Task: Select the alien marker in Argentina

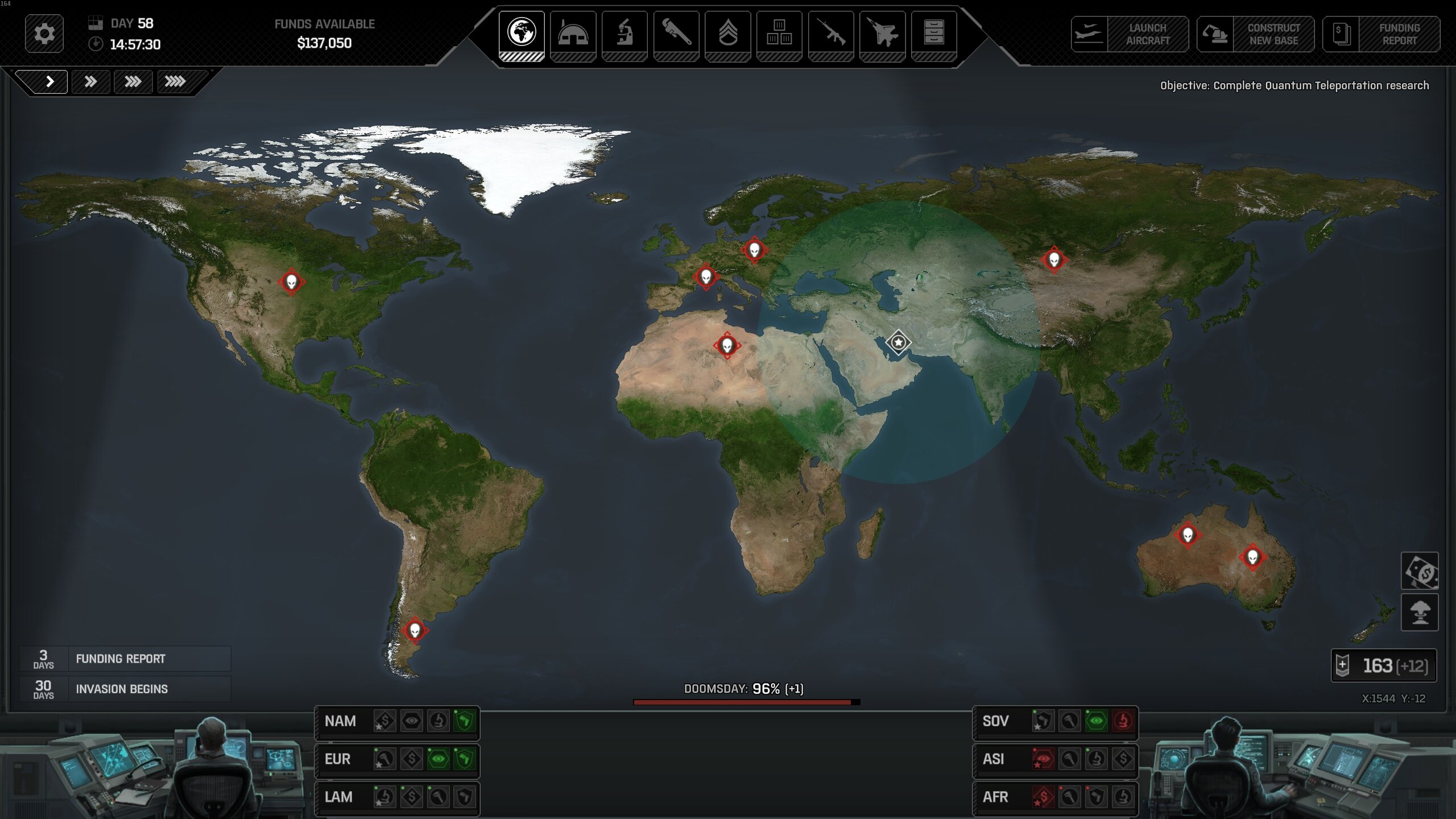Action: 415,631
